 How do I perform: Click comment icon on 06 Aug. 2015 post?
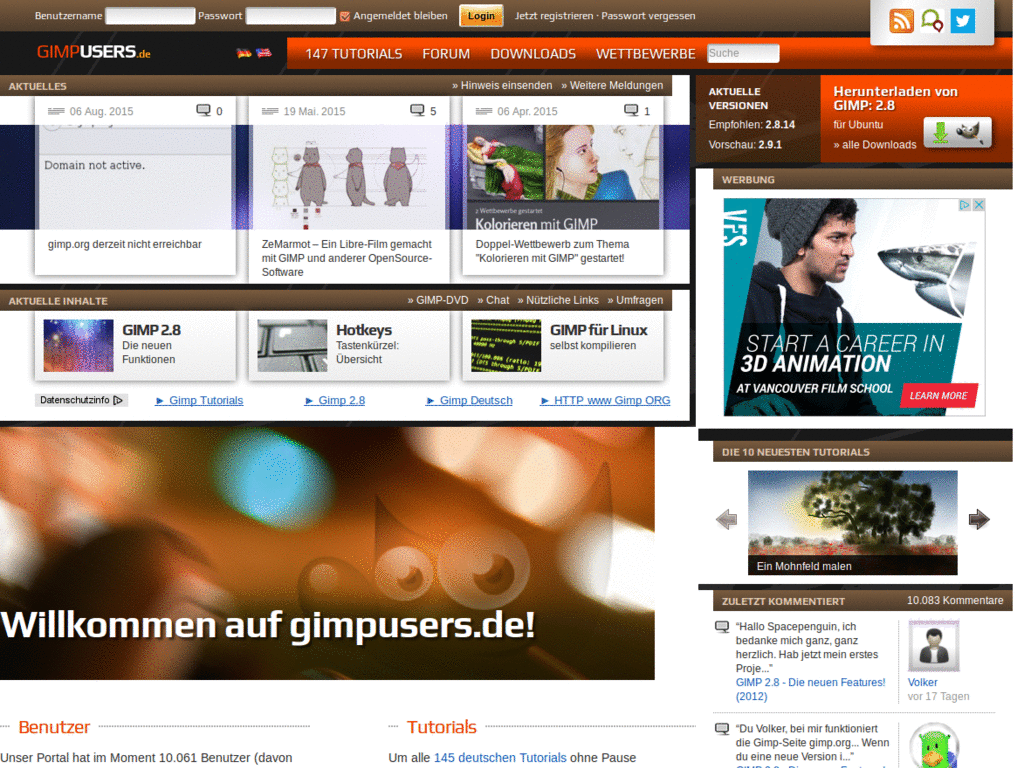(204, 110)
